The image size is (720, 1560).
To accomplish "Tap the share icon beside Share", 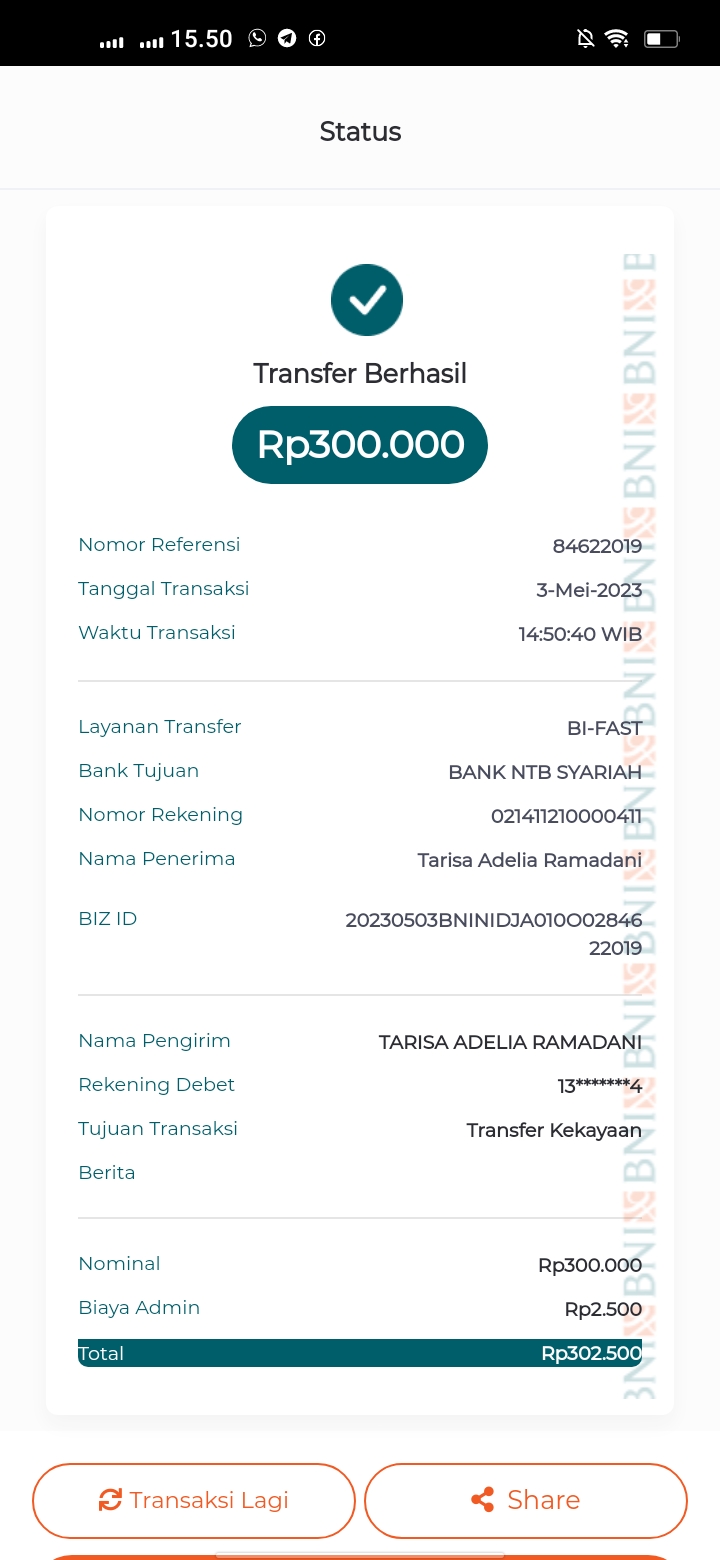I will click(483, 1500).
